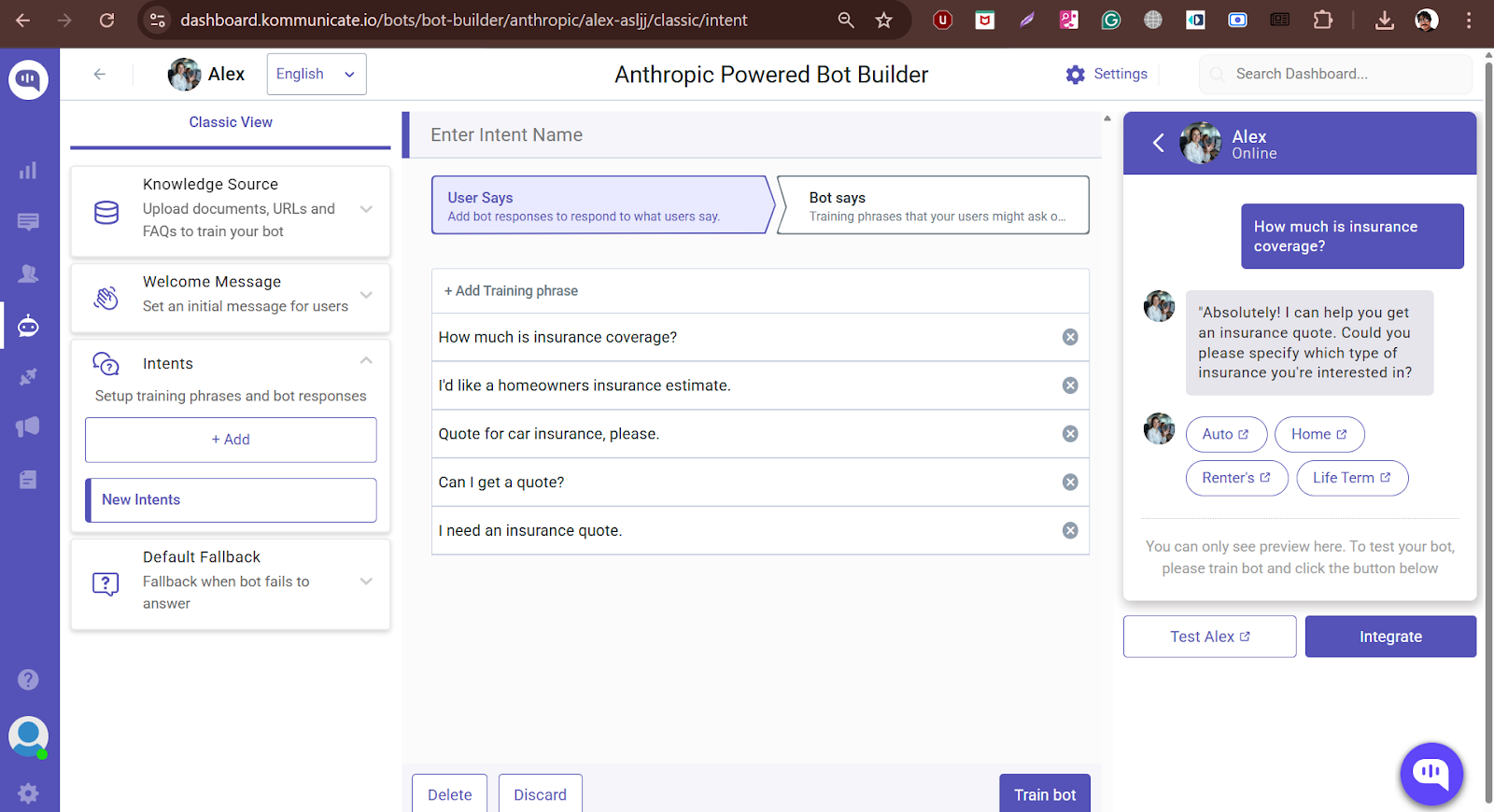The width and height of the screenshot is (1494, 812).
Task: Click the Train bot button
Action: click(1044, 794)
